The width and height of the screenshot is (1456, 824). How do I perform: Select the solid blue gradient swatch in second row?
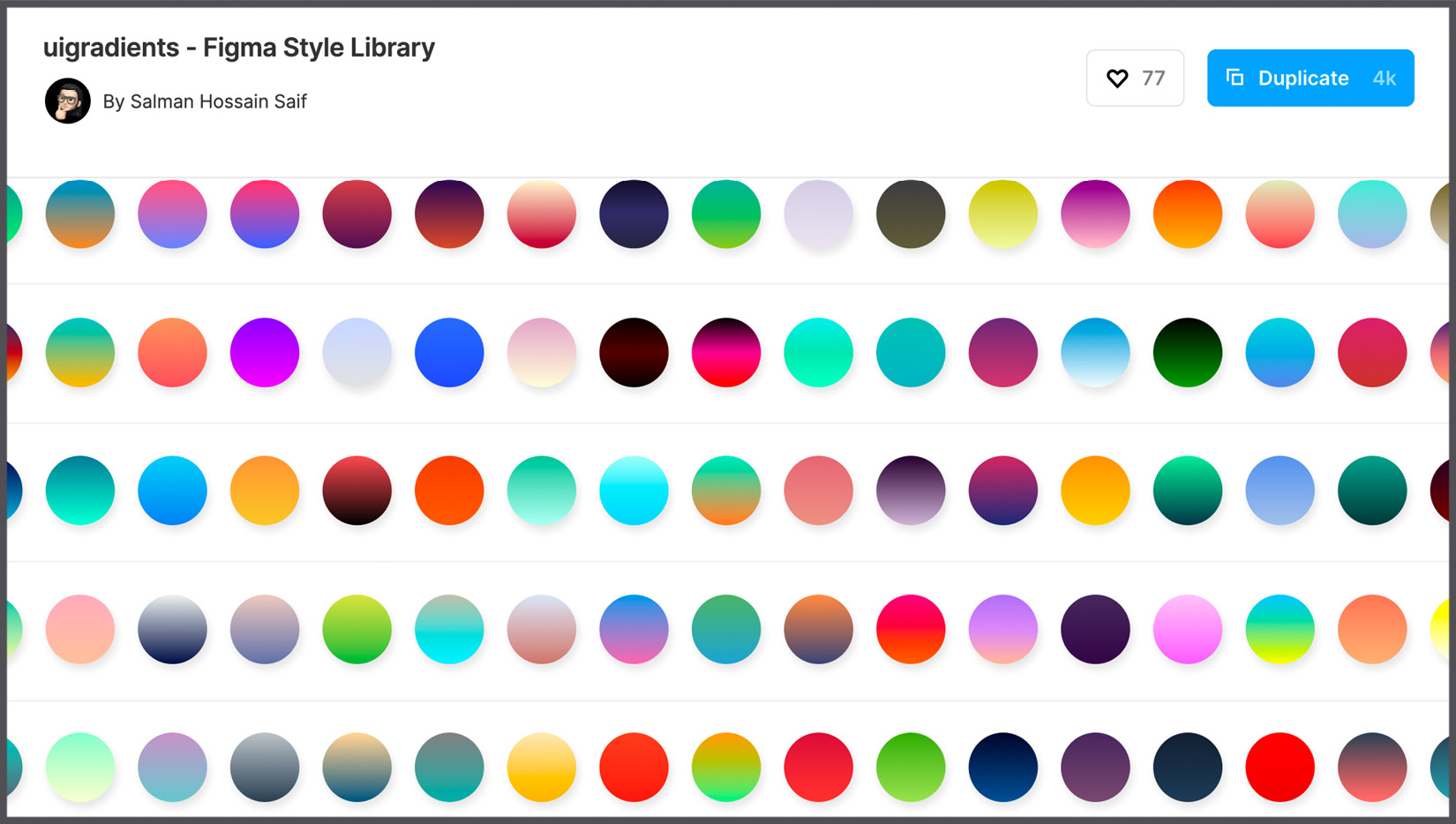pos(449,352)
